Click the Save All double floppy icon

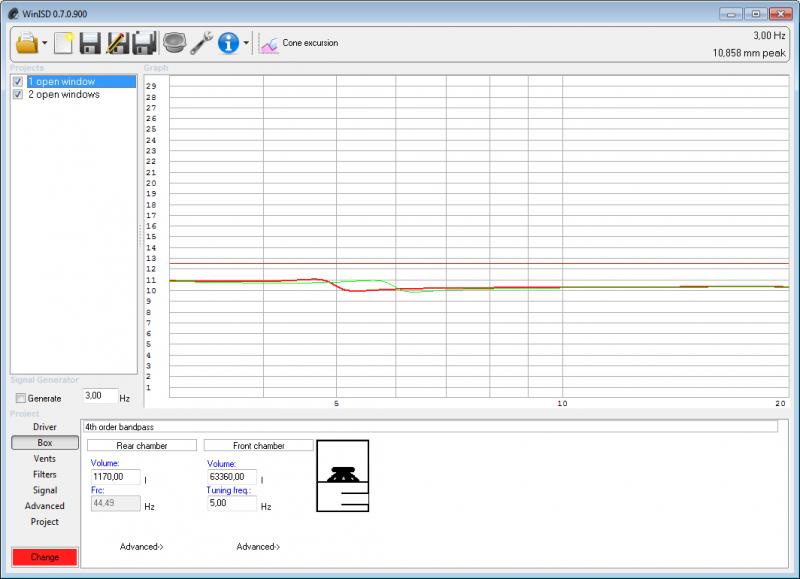[x=143, y=43]
